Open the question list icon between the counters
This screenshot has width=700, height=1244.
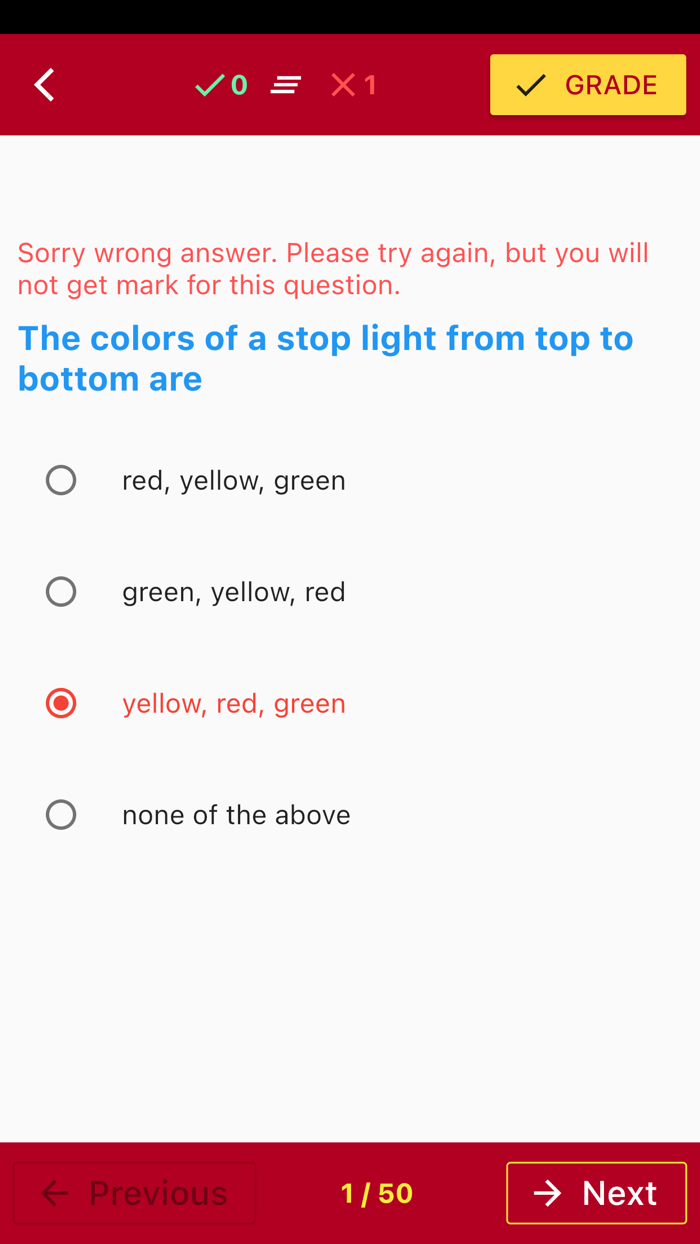(286, 84)
